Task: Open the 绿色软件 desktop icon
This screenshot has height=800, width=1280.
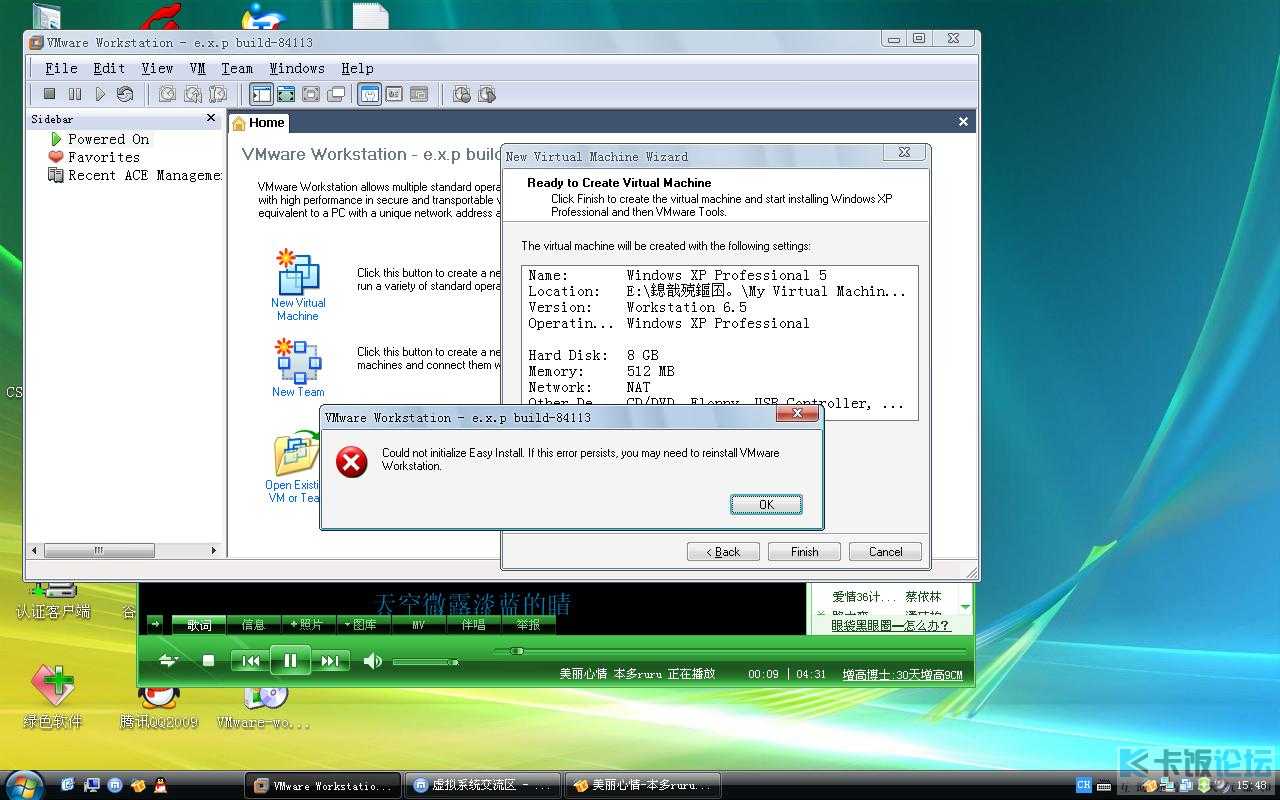Action: pyautogui.click(x=53, y=697)
